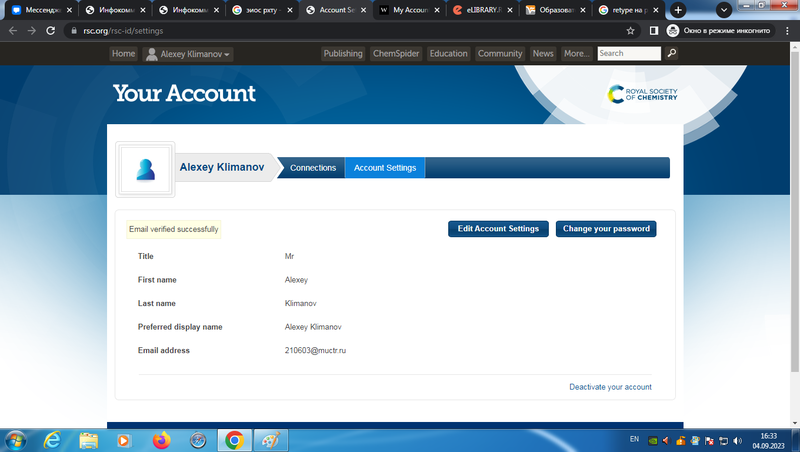Open Firefox from the taskbar
The width and height of the screenshot is (800, 452).
click(161, 440)
